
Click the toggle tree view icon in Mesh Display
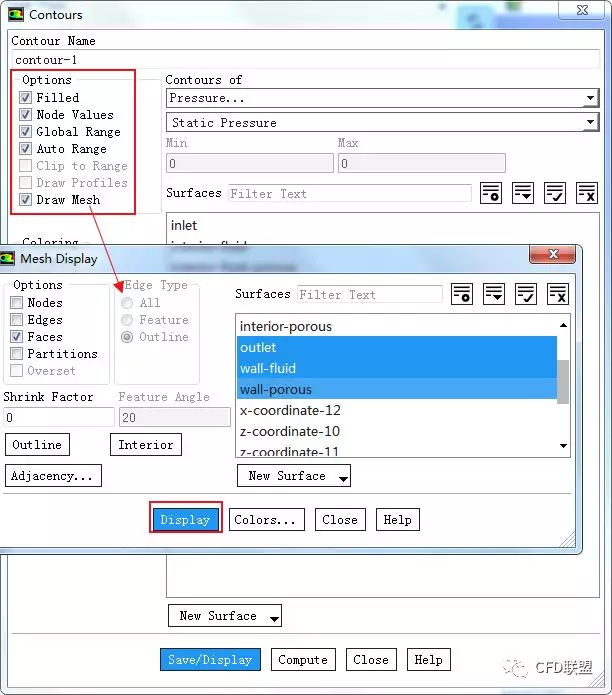[461, 294]
